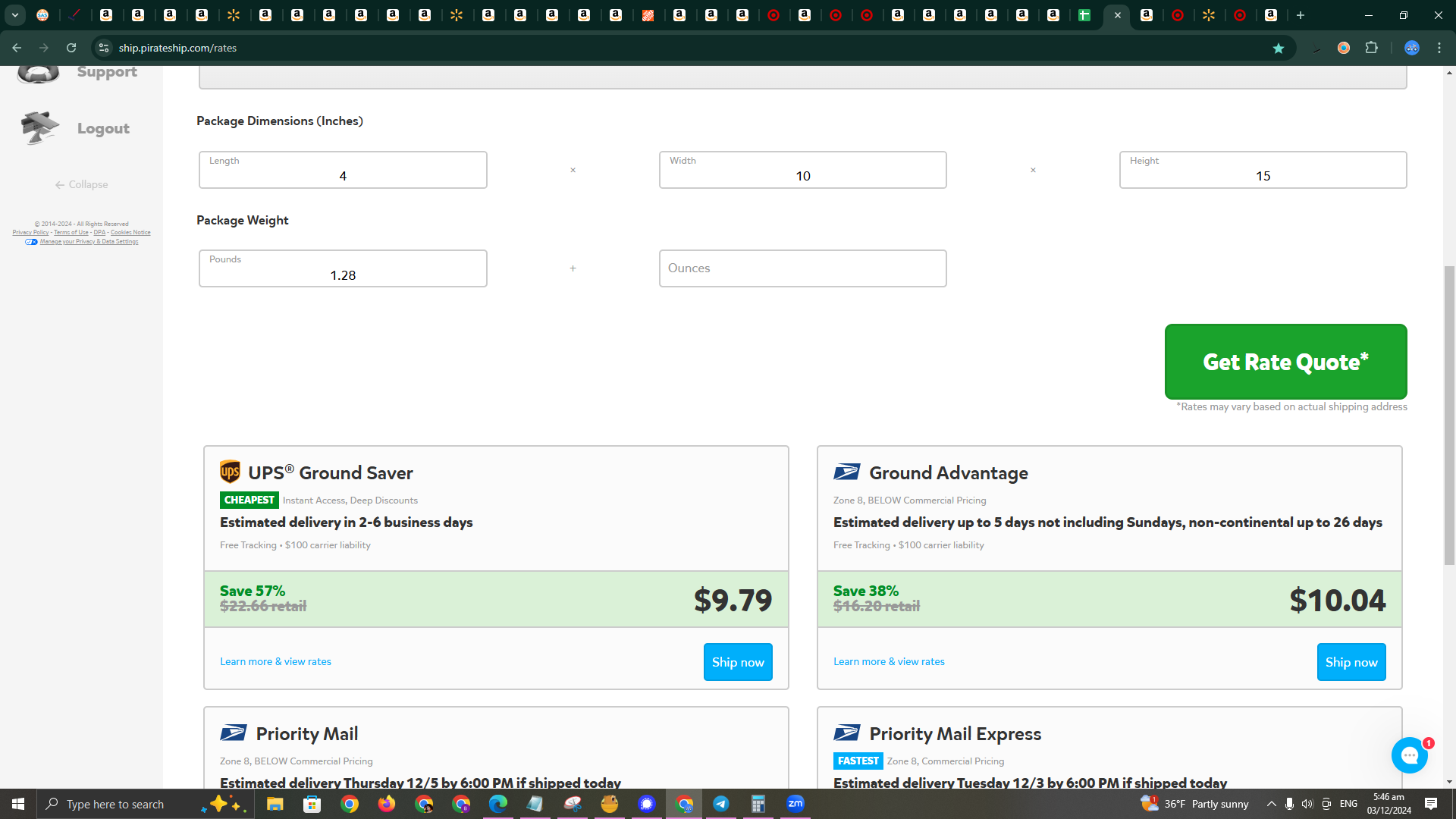Open the Terms of Use link
1456x819 pixels.
71,233
